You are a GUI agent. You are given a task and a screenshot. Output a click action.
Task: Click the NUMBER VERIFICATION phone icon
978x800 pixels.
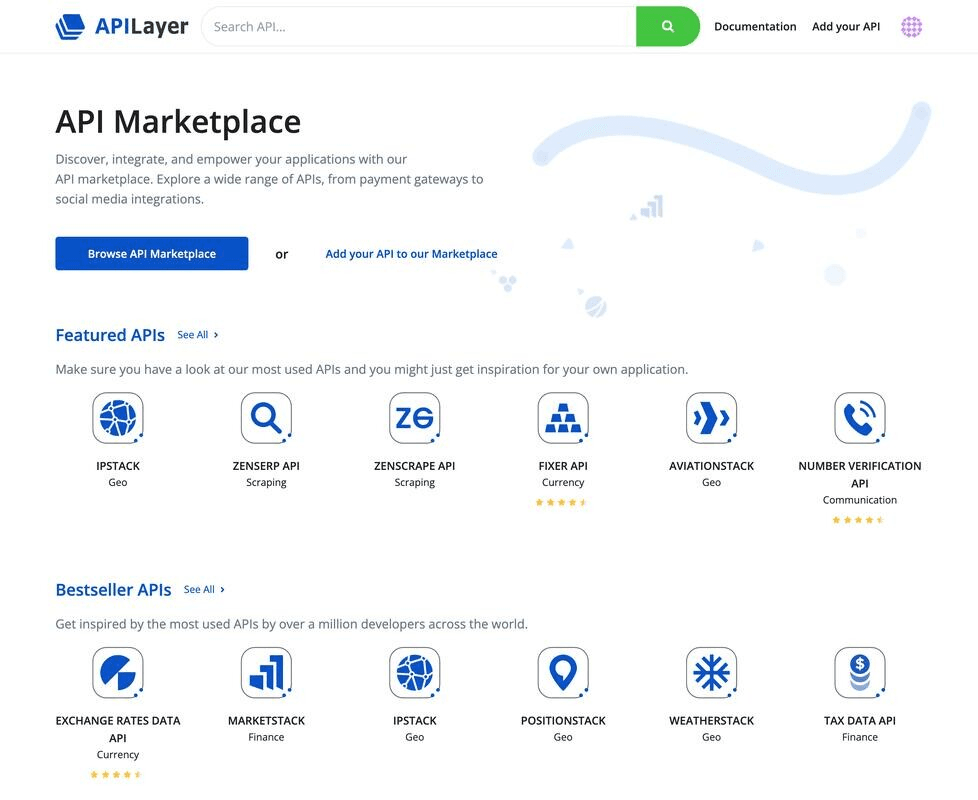pyautogui.click(x=860, y=420)
